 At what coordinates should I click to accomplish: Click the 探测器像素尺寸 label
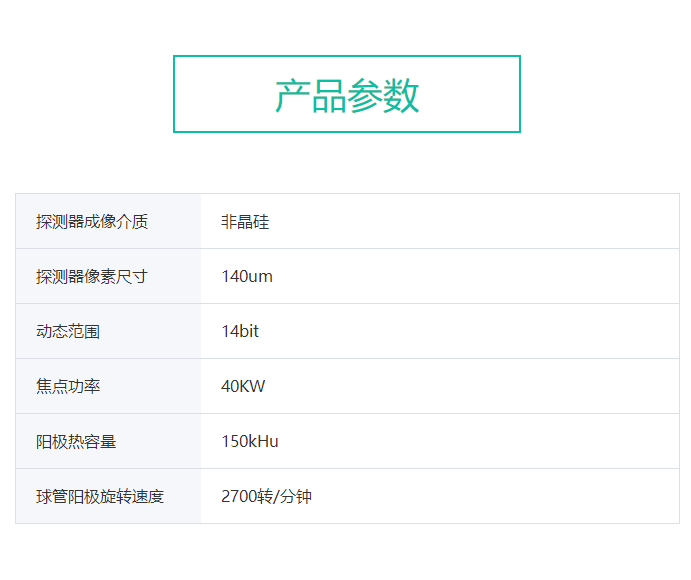pos(92,276)
